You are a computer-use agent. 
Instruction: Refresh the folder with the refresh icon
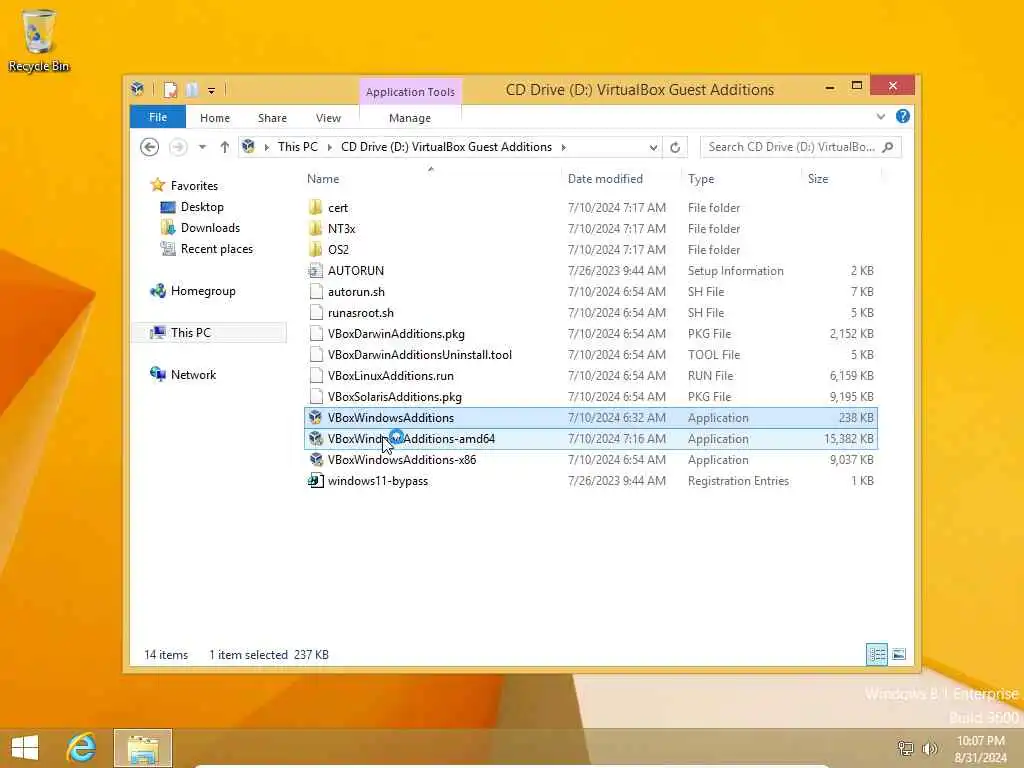[x=675, y=148]
